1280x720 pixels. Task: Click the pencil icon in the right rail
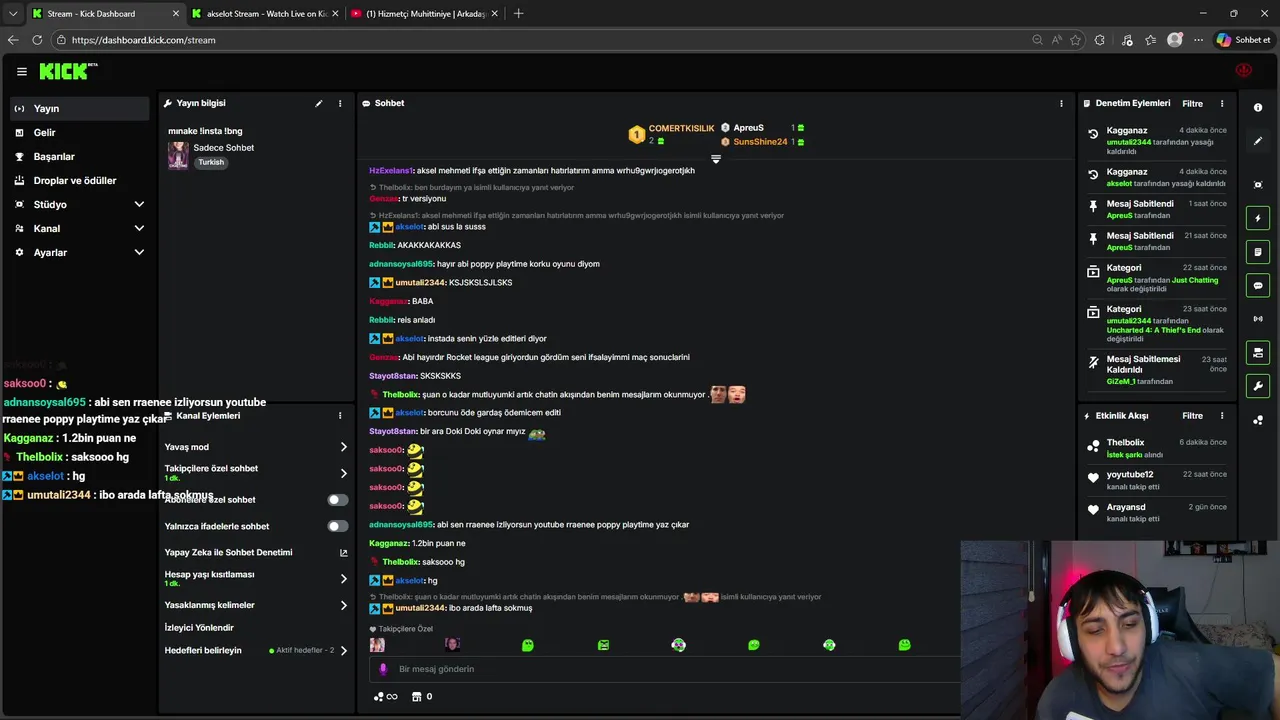[x=1258, y=141]
